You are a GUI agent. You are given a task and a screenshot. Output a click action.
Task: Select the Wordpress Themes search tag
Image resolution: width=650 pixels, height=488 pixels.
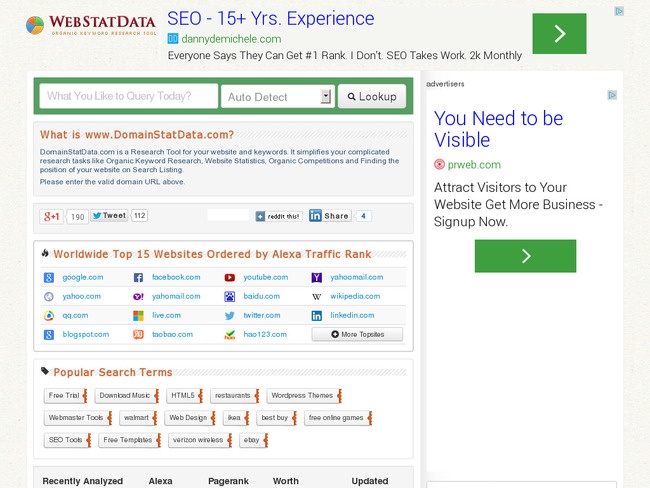pyautogui.click(x=304, y=396)
